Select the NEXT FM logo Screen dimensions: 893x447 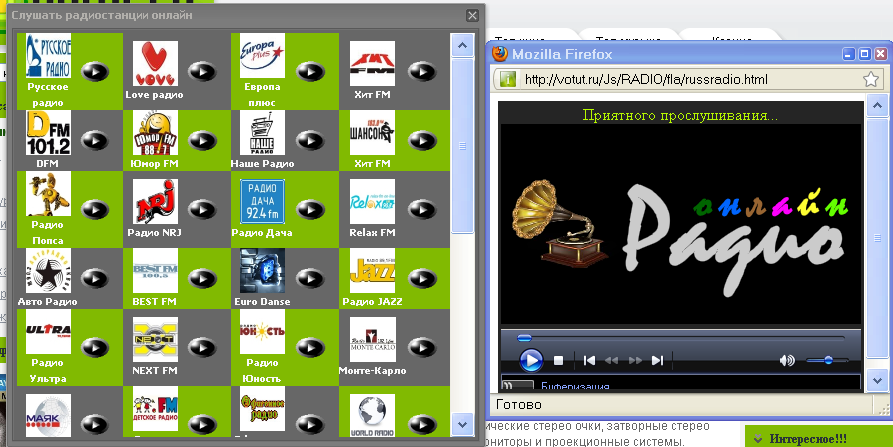tap(155, 339)
